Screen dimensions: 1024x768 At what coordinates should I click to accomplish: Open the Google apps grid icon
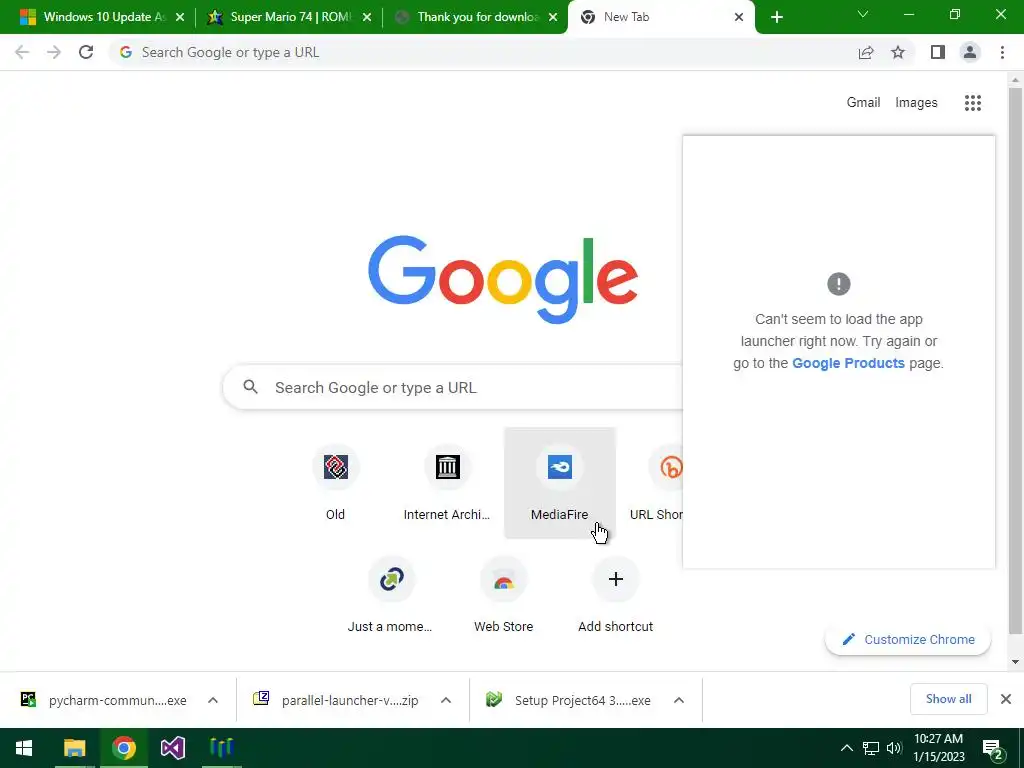coord(972,103)
